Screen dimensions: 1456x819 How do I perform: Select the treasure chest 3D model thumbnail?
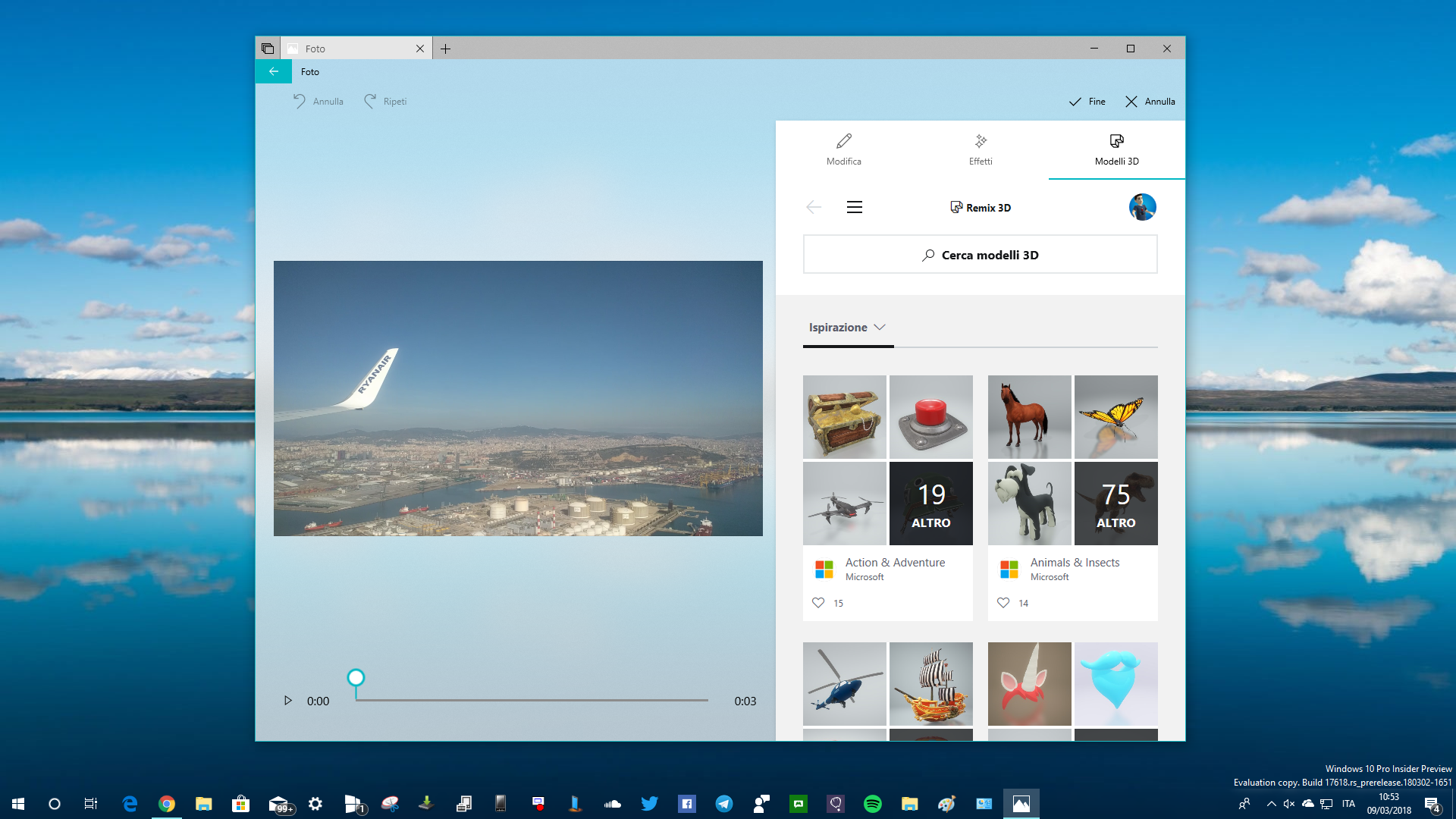(x=845, y=417)
